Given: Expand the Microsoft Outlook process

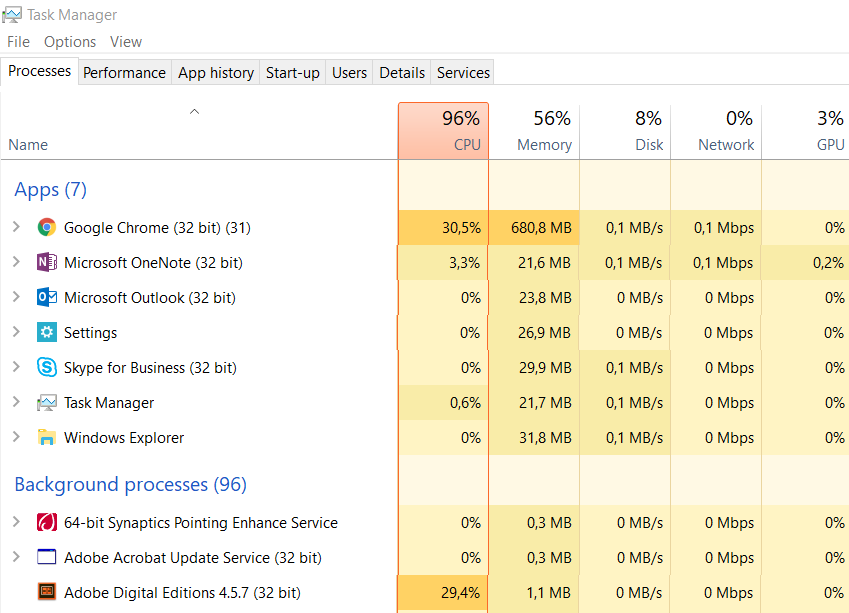Looking at the screenshot, I should point(16,297).
